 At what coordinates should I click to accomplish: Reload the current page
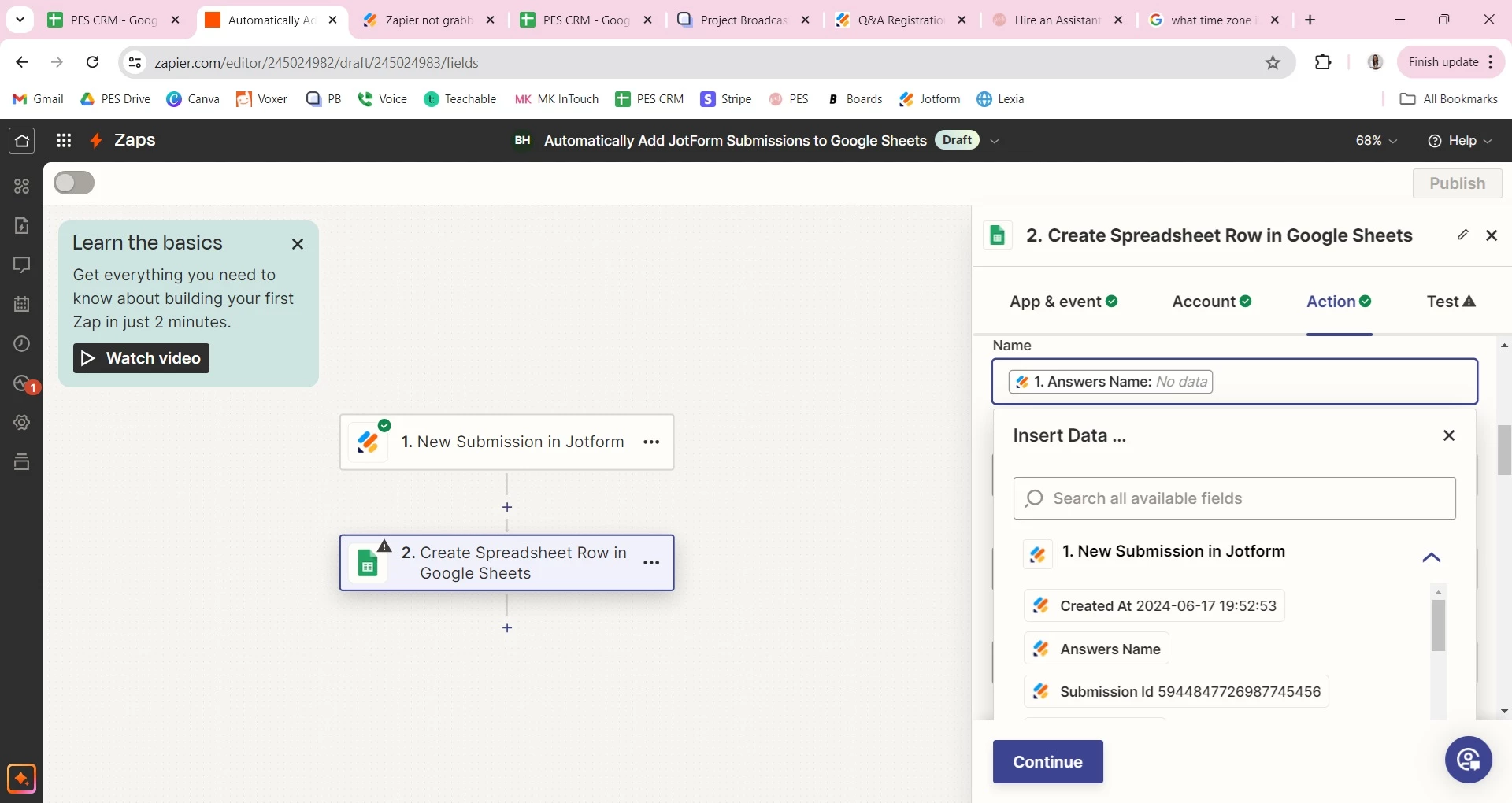93,62
